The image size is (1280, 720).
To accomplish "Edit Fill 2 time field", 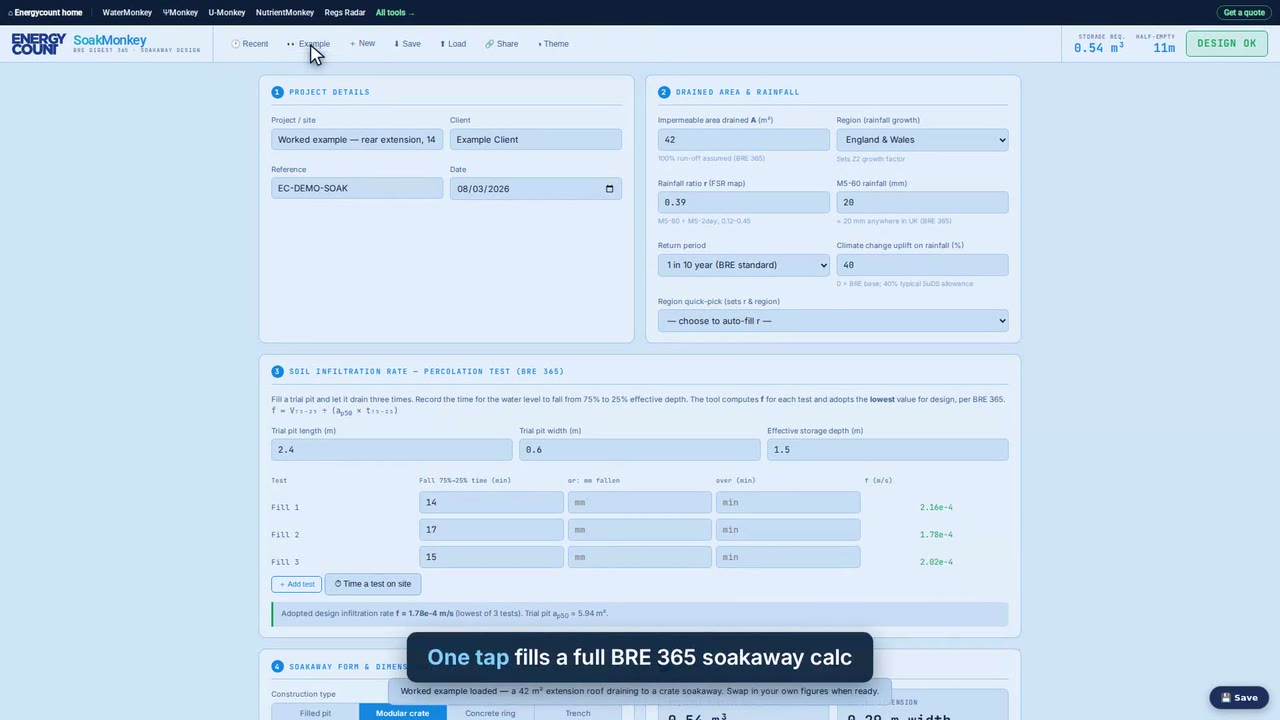I will pos(491,530).
